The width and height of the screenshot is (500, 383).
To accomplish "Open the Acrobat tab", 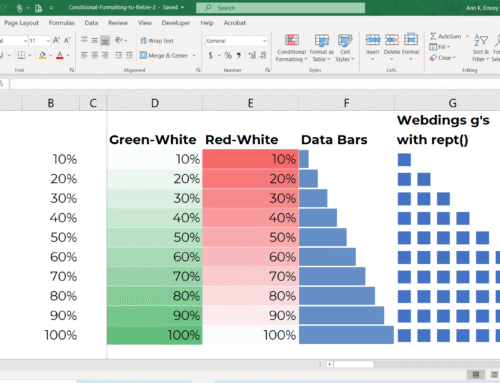I will coord(234,23).
